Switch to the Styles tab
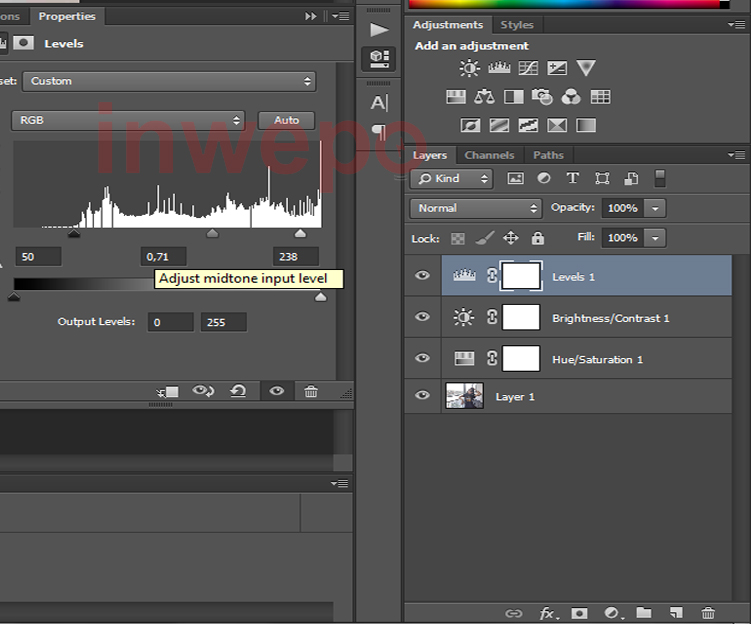 pyautogui.click(x=517, y=25)
